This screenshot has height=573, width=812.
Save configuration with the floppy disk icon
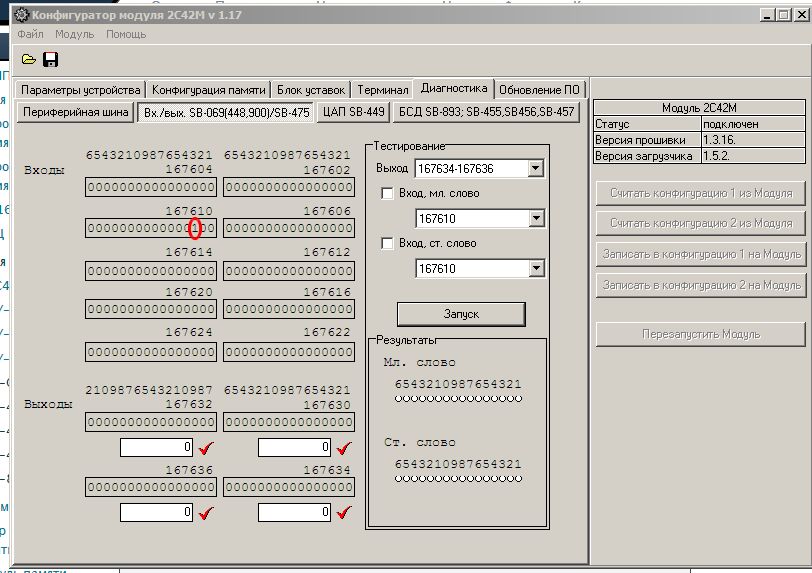point(50,60)
